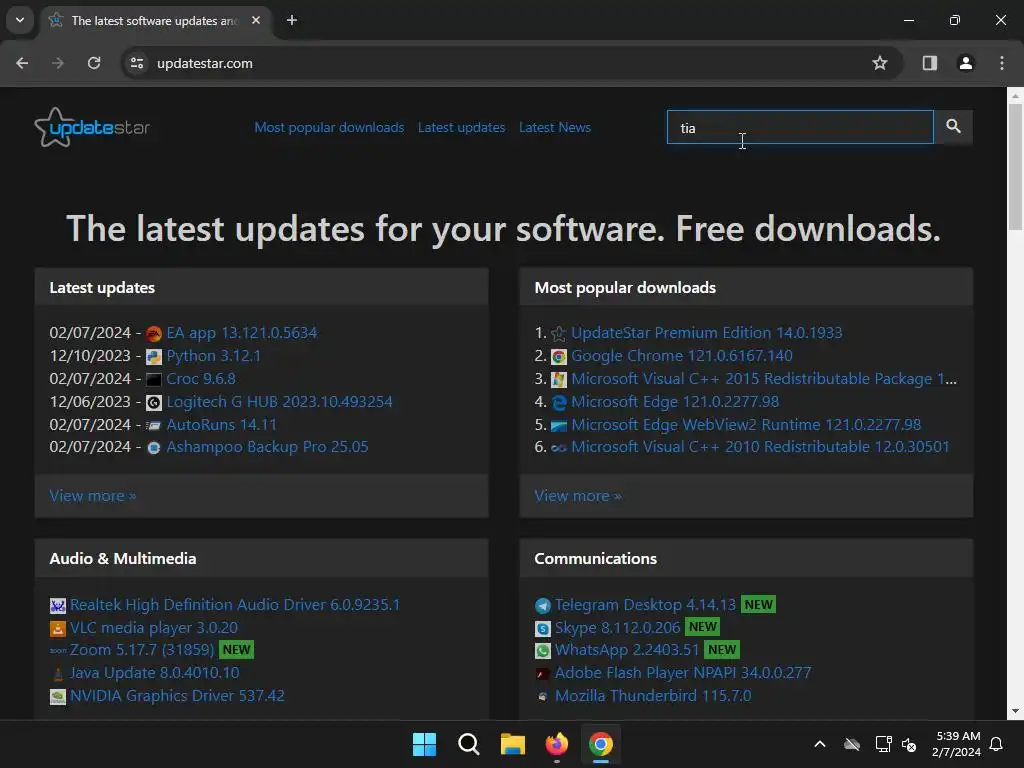Expand the tab search dropdown arrow

[20, 20]
